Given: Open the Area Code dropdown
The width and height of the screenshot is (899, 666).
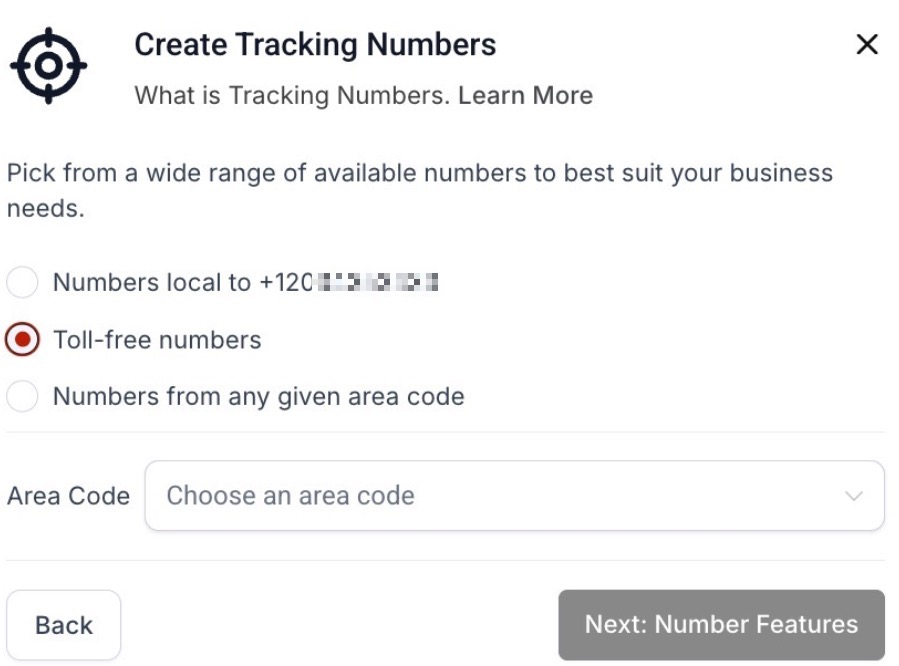Looking at the screenshot, I should click(514, 496).
